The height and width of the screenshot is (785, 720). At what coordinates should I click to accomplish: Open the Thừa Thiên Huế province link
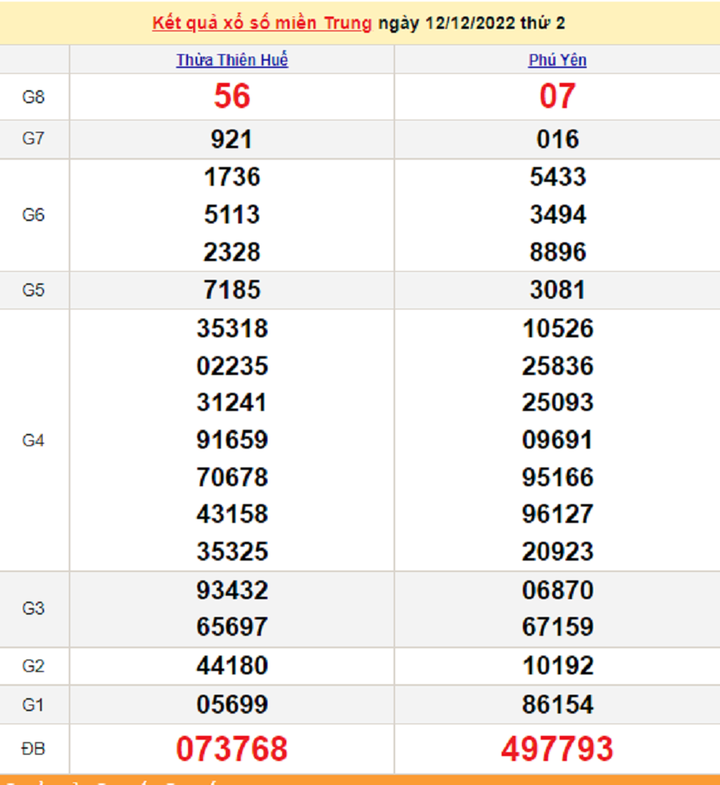(x=232, y=60)
